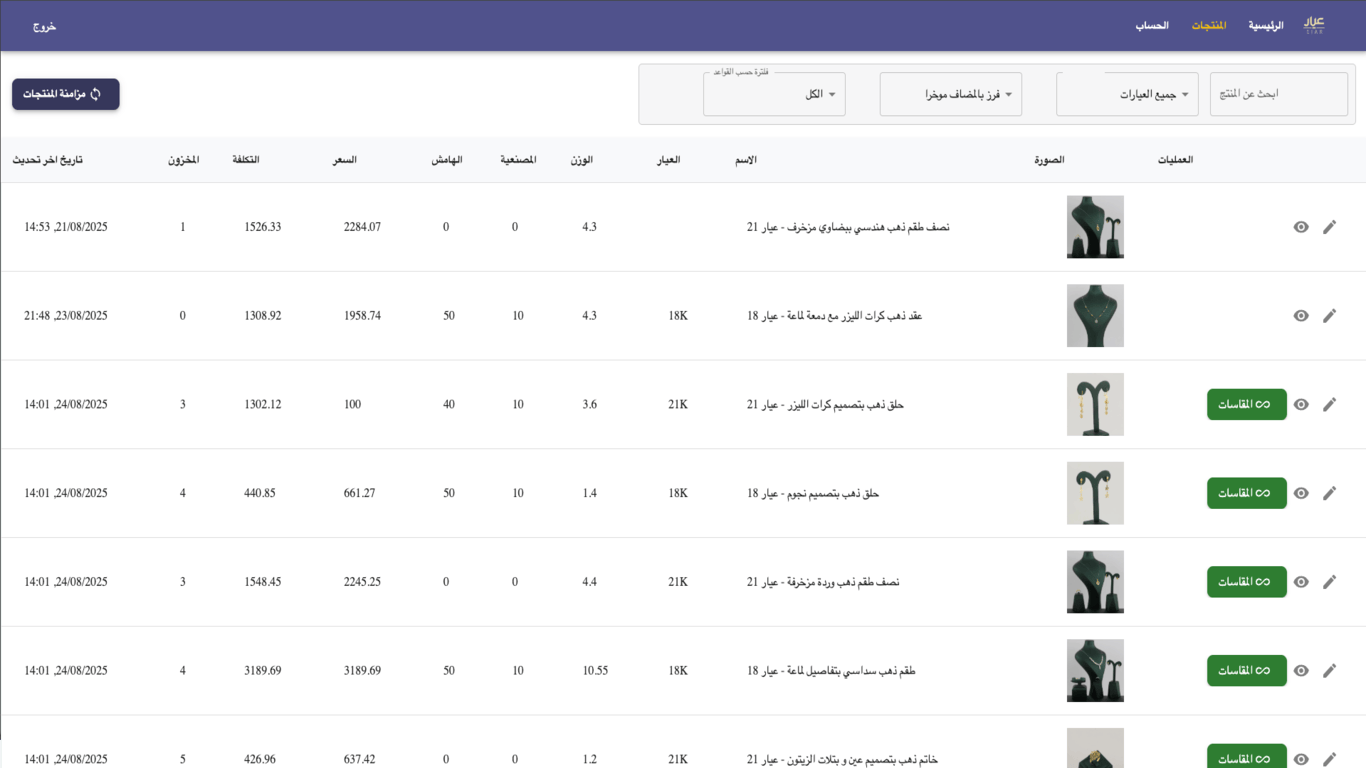1366x768 pixels.
Task: Click the ابحث عن المنتج search field
Action: point(1278,94)
